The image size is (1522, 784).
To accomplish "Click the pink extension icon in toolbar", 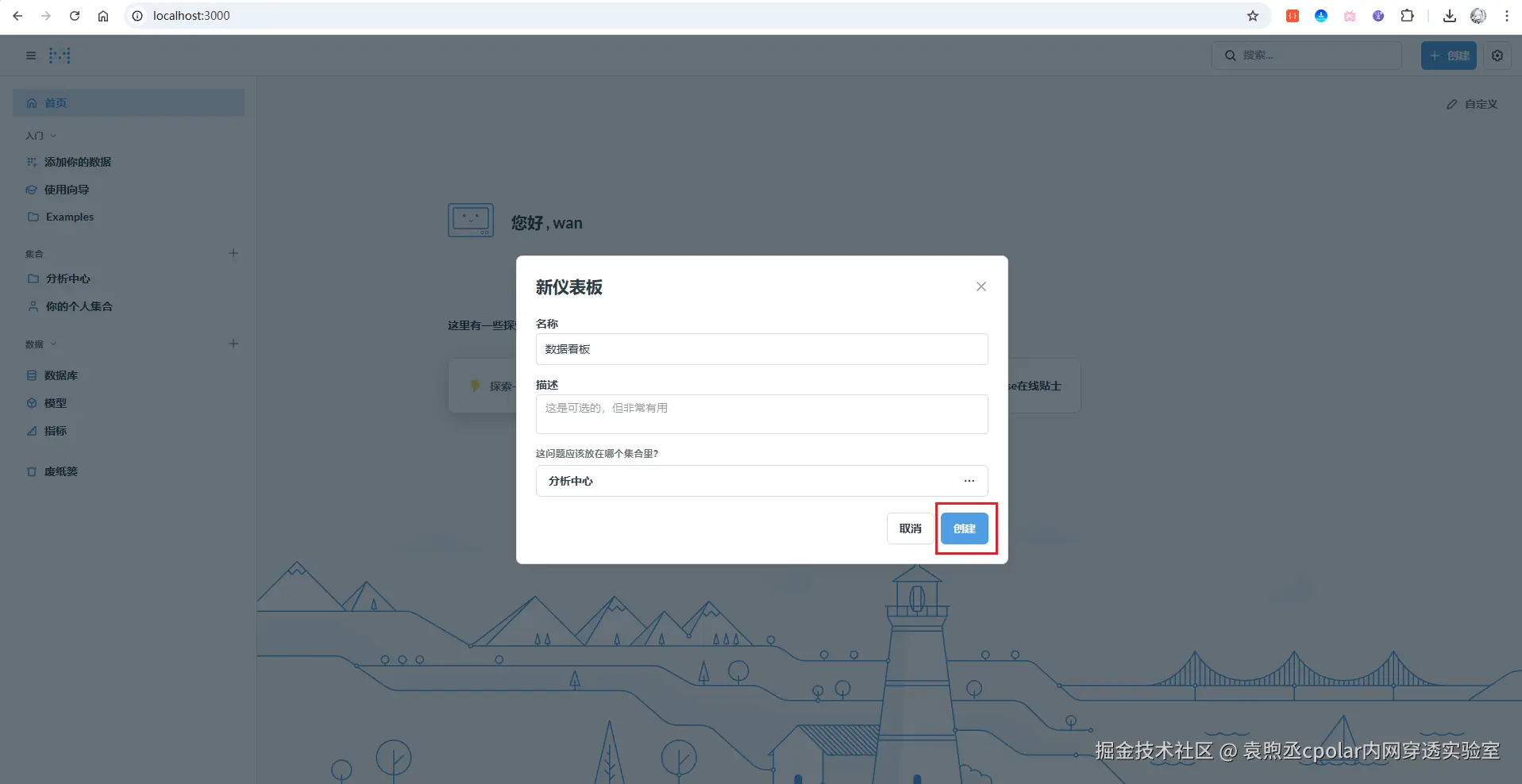I will click(1350, 16).
